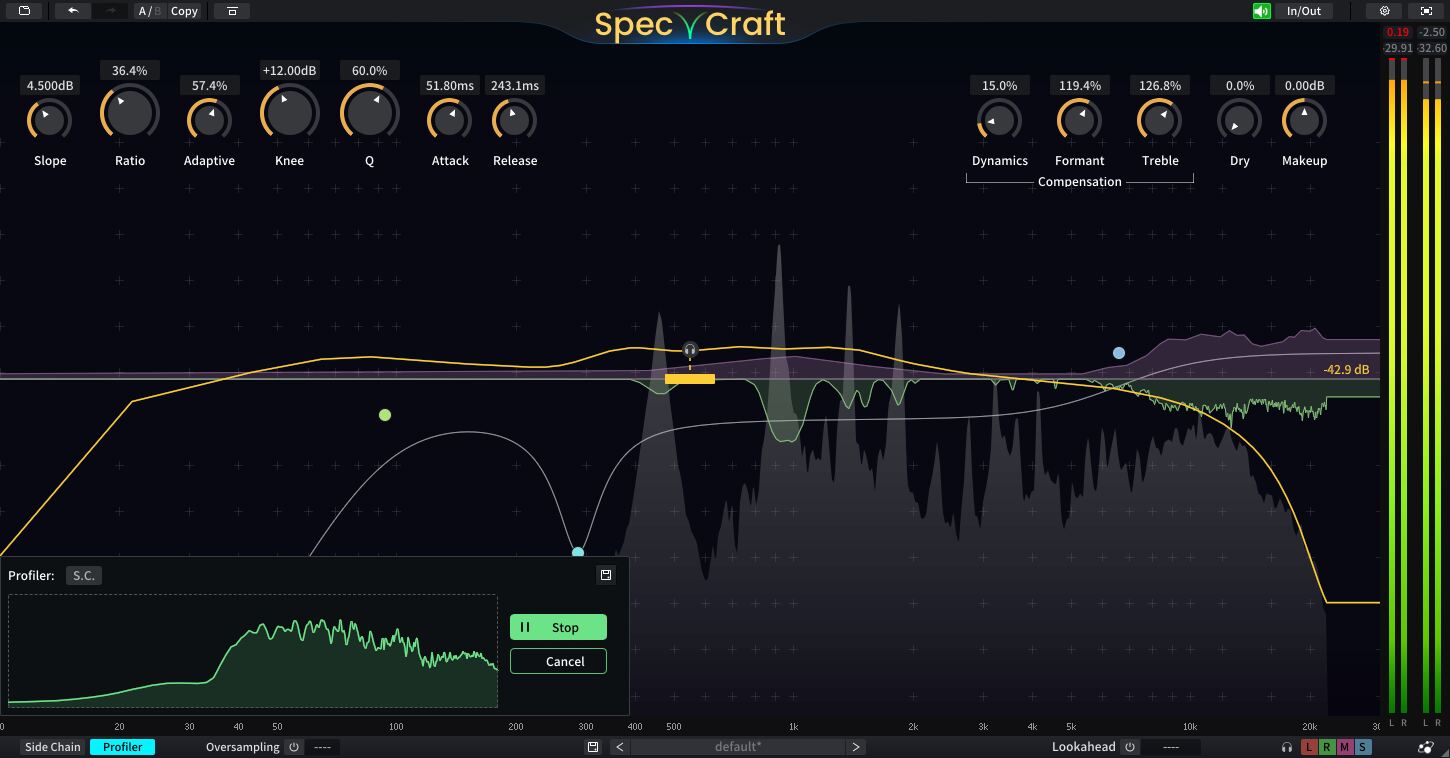Toggle the Oversampling power switch
This screenshot has height=758, width=1450.
[x=293, y=746]
